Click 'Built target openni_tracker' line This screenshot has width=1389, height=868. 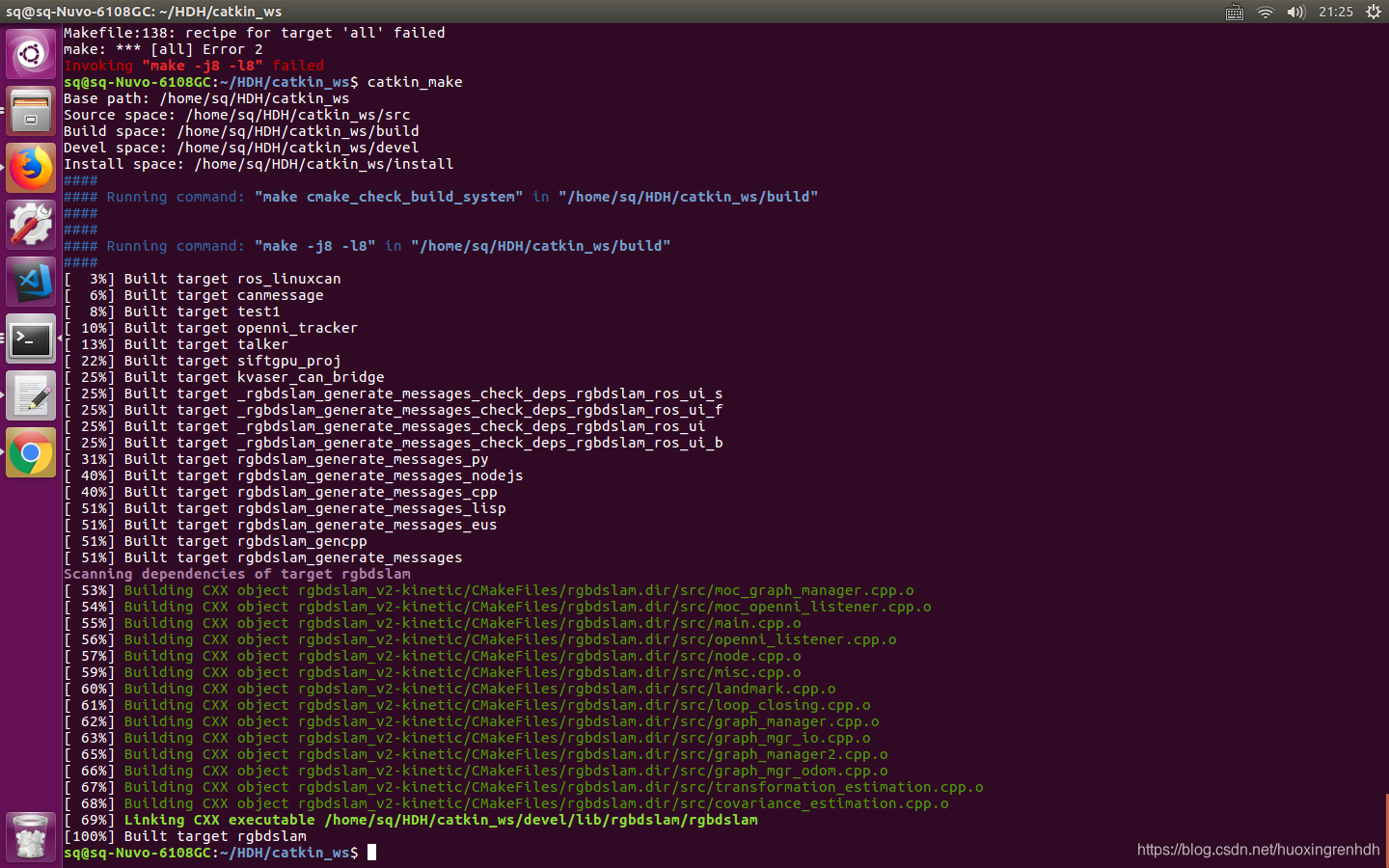[x=211, y=328]
